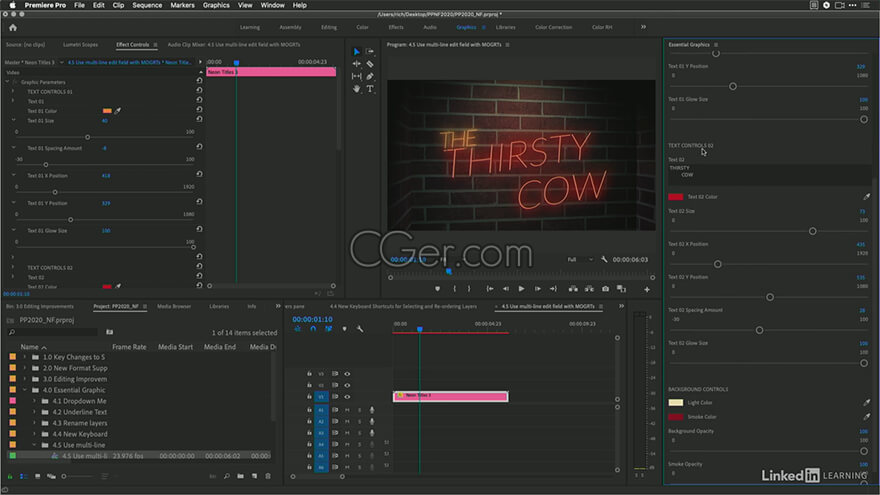The height and width of the screenshot is (495, 880).
Task: Add a marker in Program monitor
Action: [x=437, y=289]
